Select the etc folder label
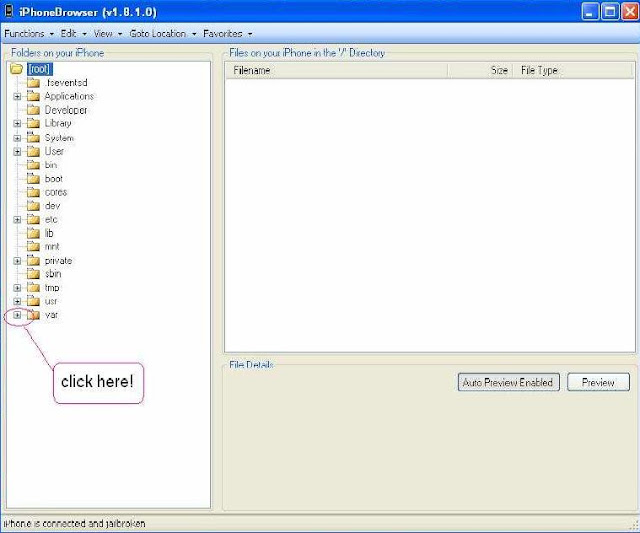The image size is (640, 533). (x=51, y=220)
